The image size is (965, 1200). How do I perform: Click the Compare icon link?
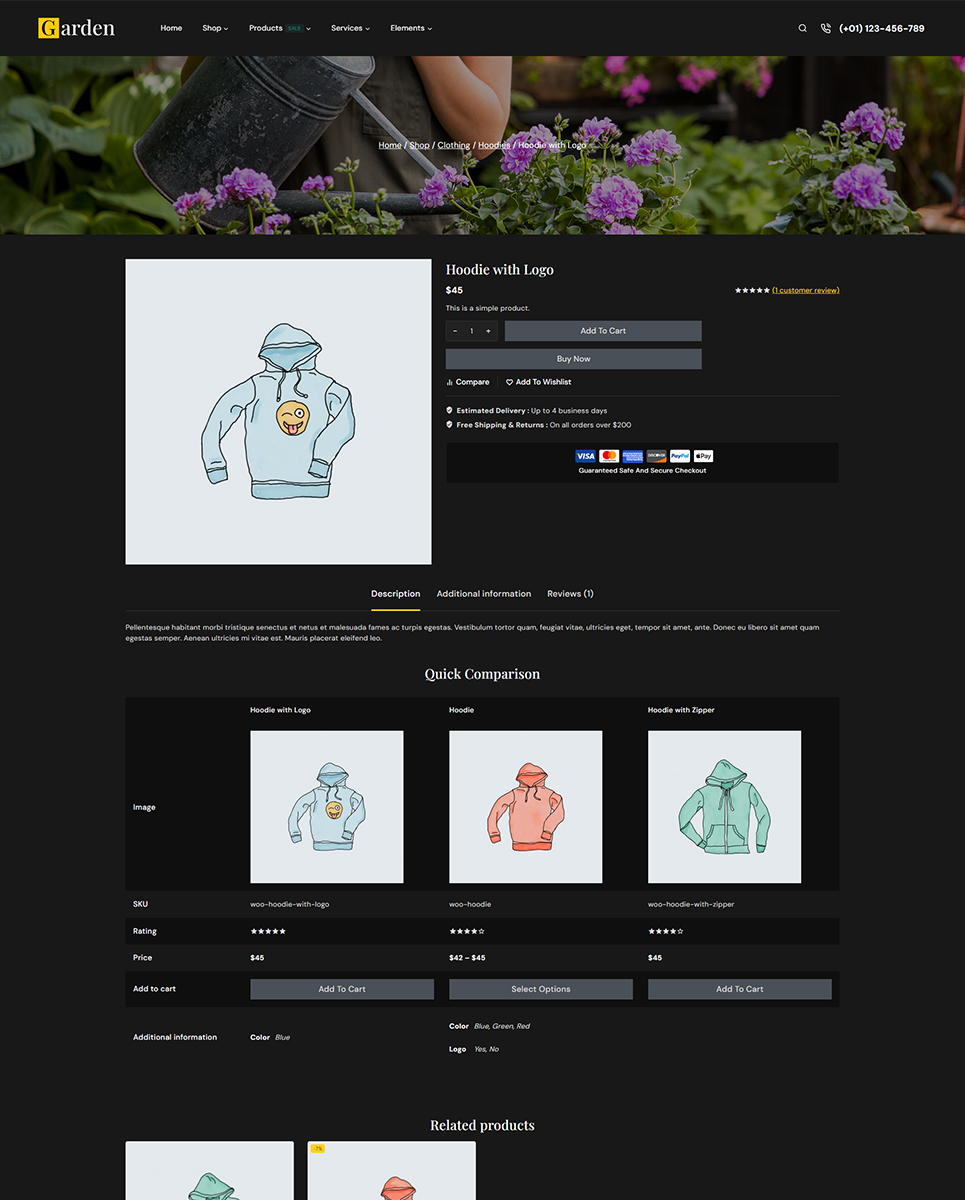(x=468, y=382)
